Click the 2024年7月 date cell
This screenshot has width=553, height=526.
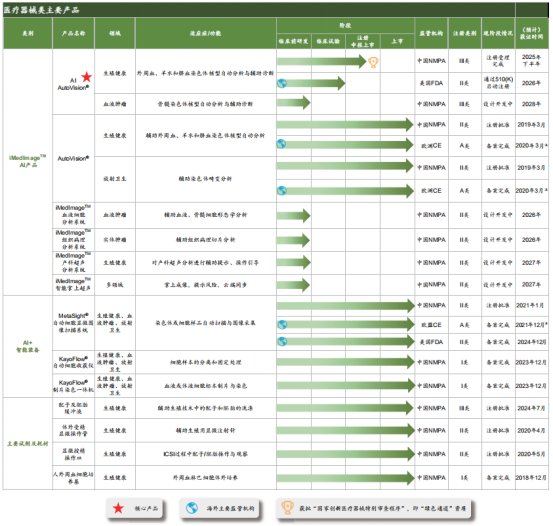tap(531, 408)
